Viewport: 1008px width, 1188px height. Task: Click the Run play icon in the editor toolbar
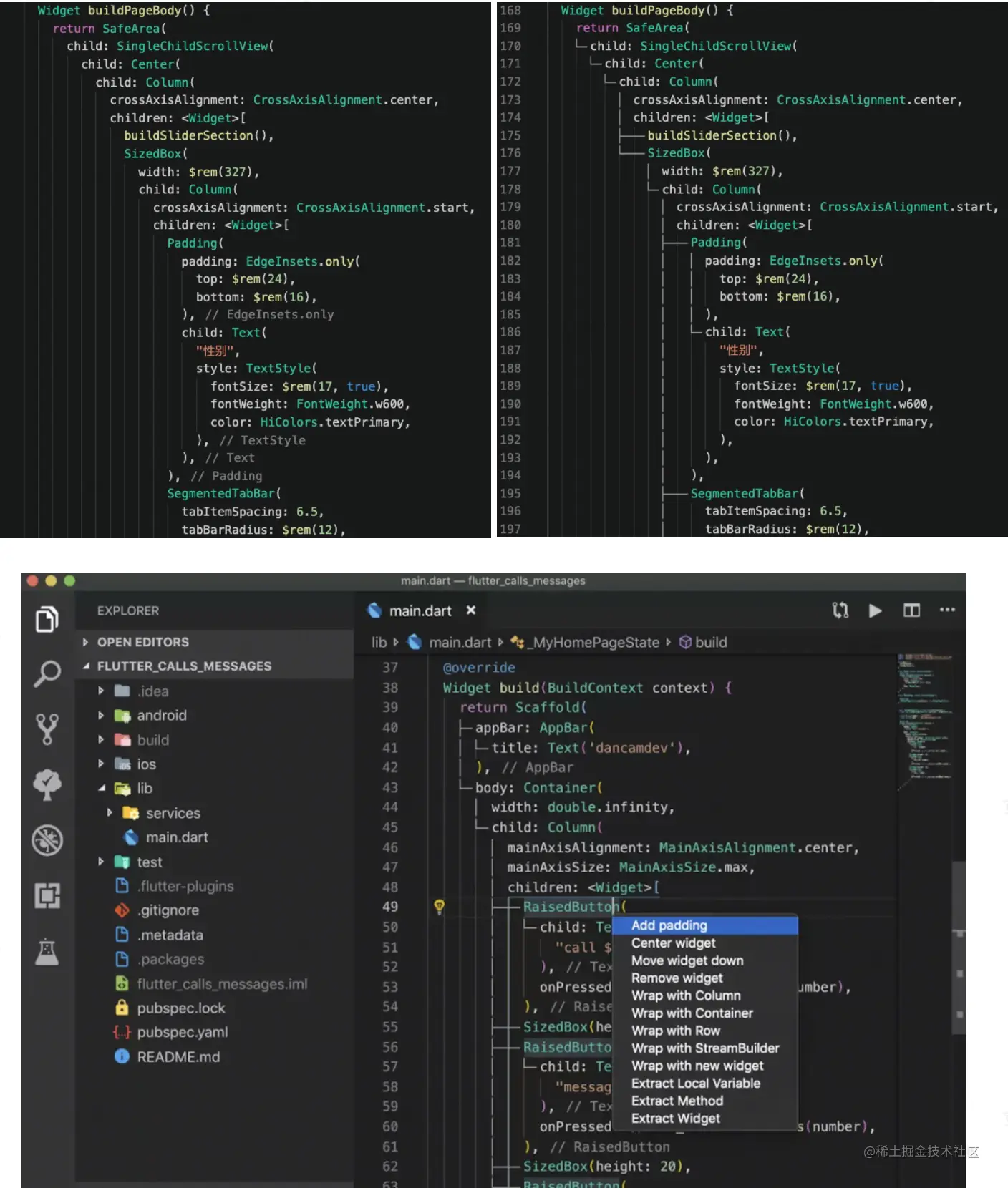pyautogui.click(x=875, y=610)
